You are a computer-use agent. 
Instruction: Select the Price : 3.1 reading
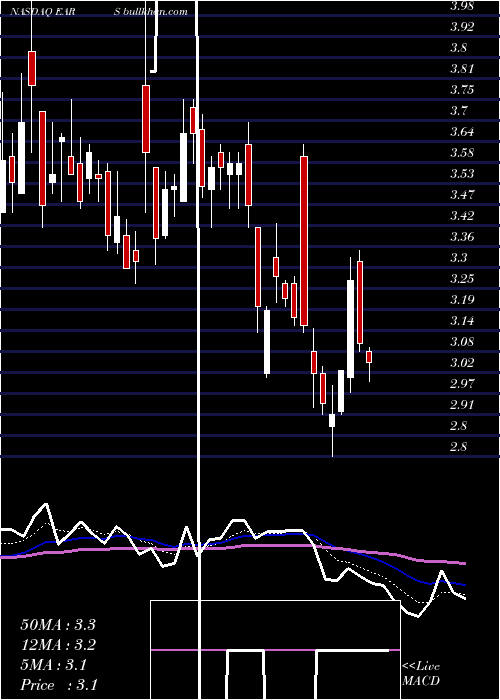[x=58, y=685]
